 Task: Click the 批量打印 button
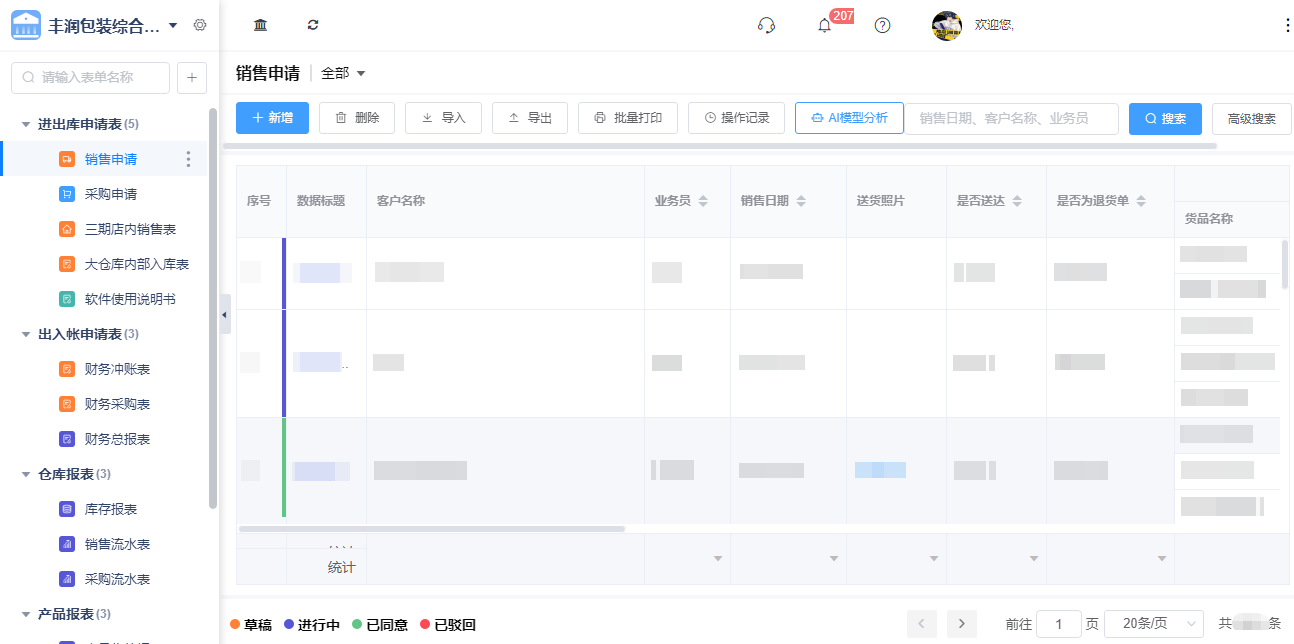628,118
